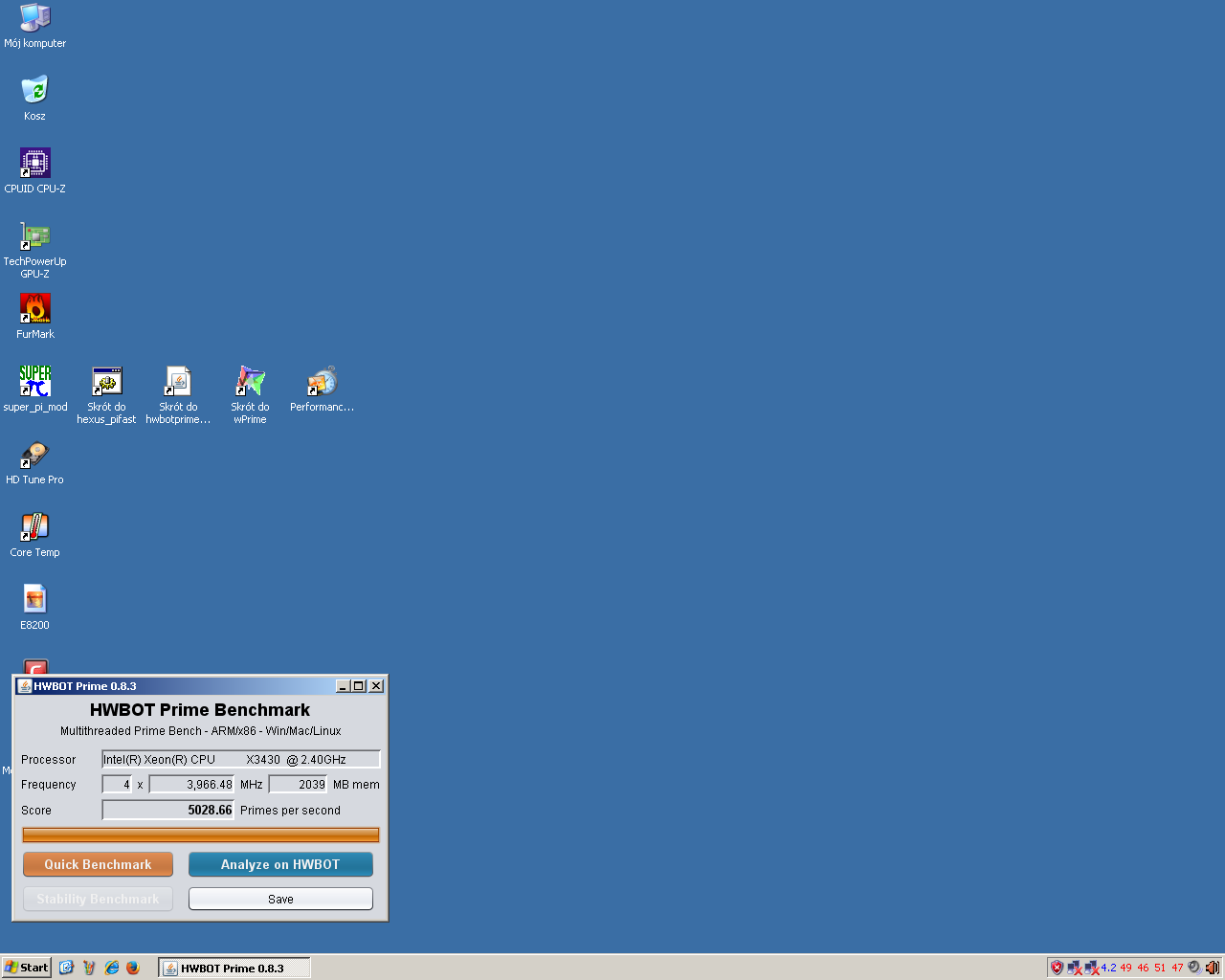Select the HD Tune Pro desktop icon
Image resolution: width=1225 pixels, height=980 pixels.
(x=35, y=461)
